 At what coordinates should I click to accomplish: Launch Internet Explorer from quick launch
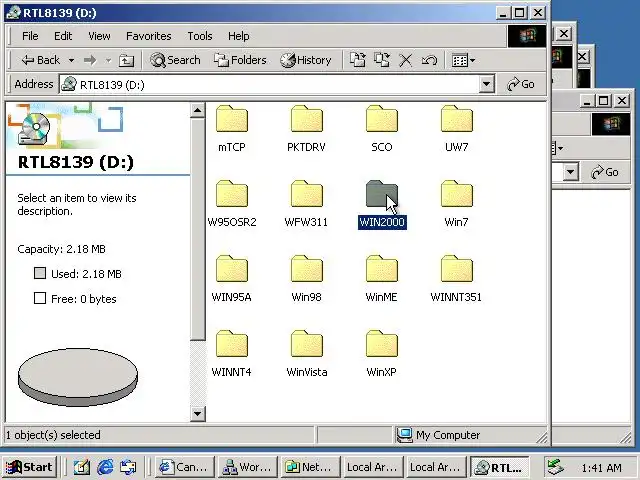tap(105, 467)
